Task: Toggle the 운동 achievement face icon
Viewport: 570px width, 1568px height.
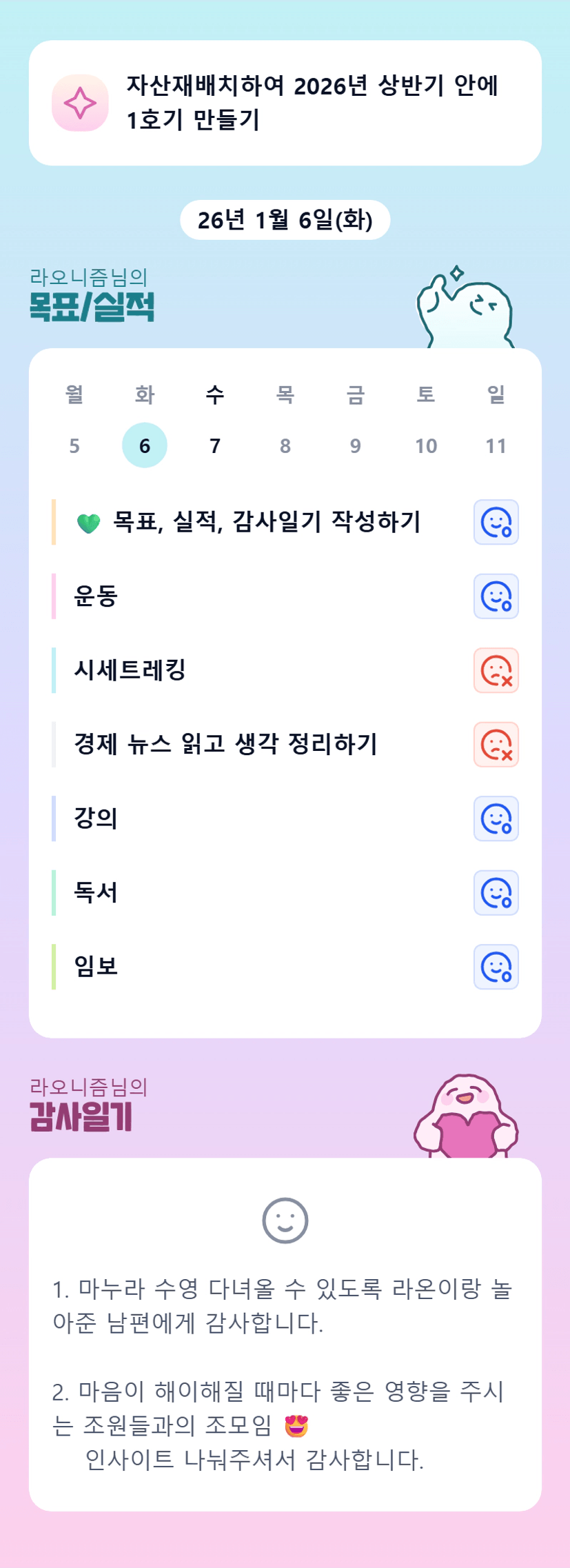Action: (496, 596)
